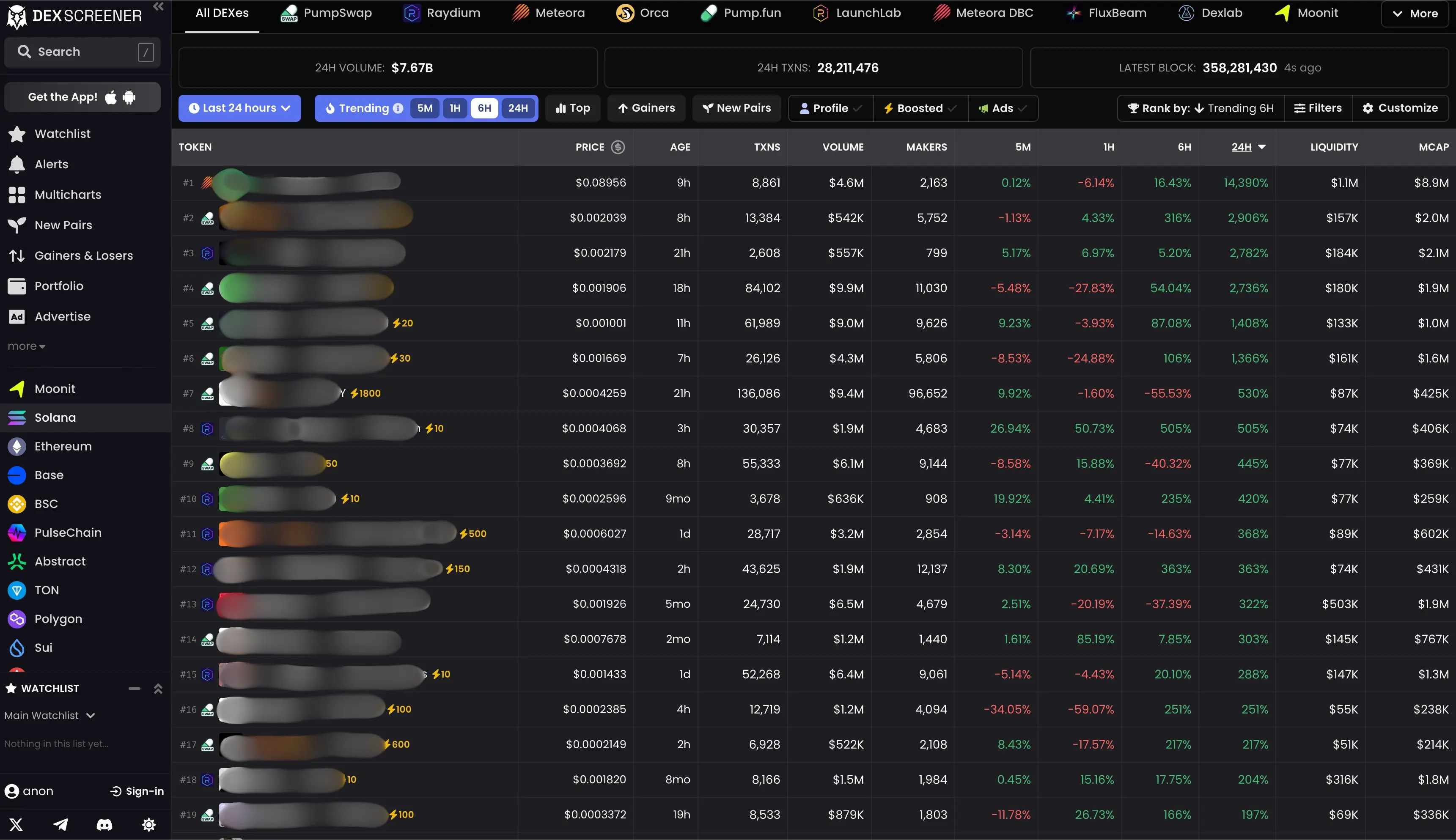Select the 5M trending interval
1456x840 pixels.
pyautogui.click(x=425, y=108)
